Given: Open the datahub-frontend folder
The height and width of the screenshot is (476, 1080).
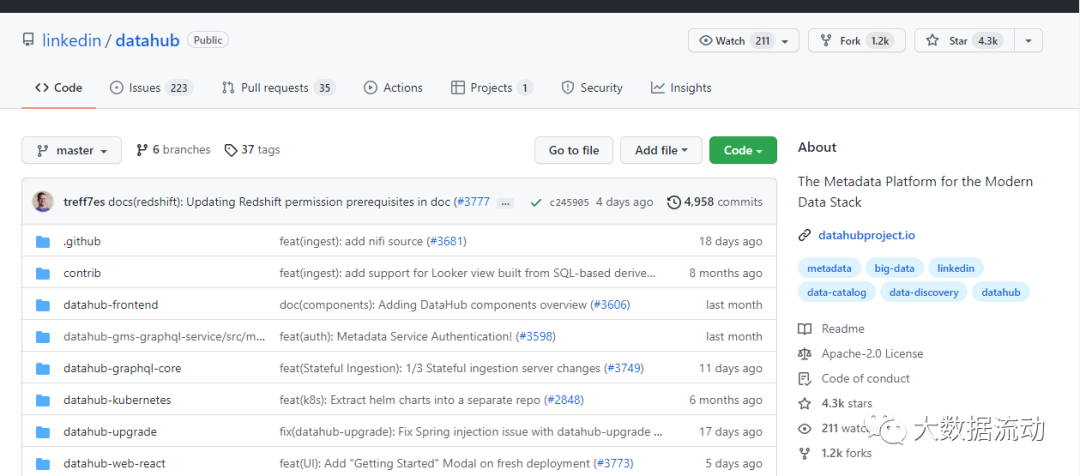Looking at the screenshot, I should point(111,305).
